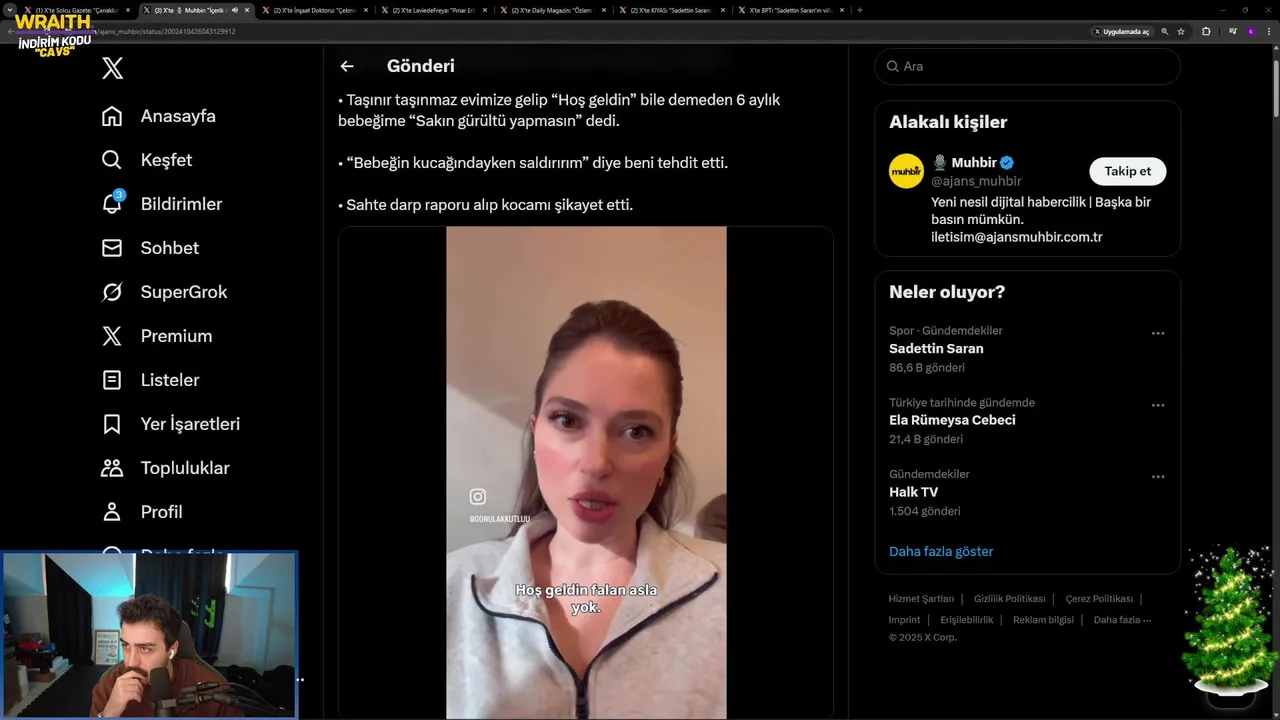The height and width of the screenshot is (720, 1280).
Task: Follow Muhbir with the Takip et button
Action: 1127,171
